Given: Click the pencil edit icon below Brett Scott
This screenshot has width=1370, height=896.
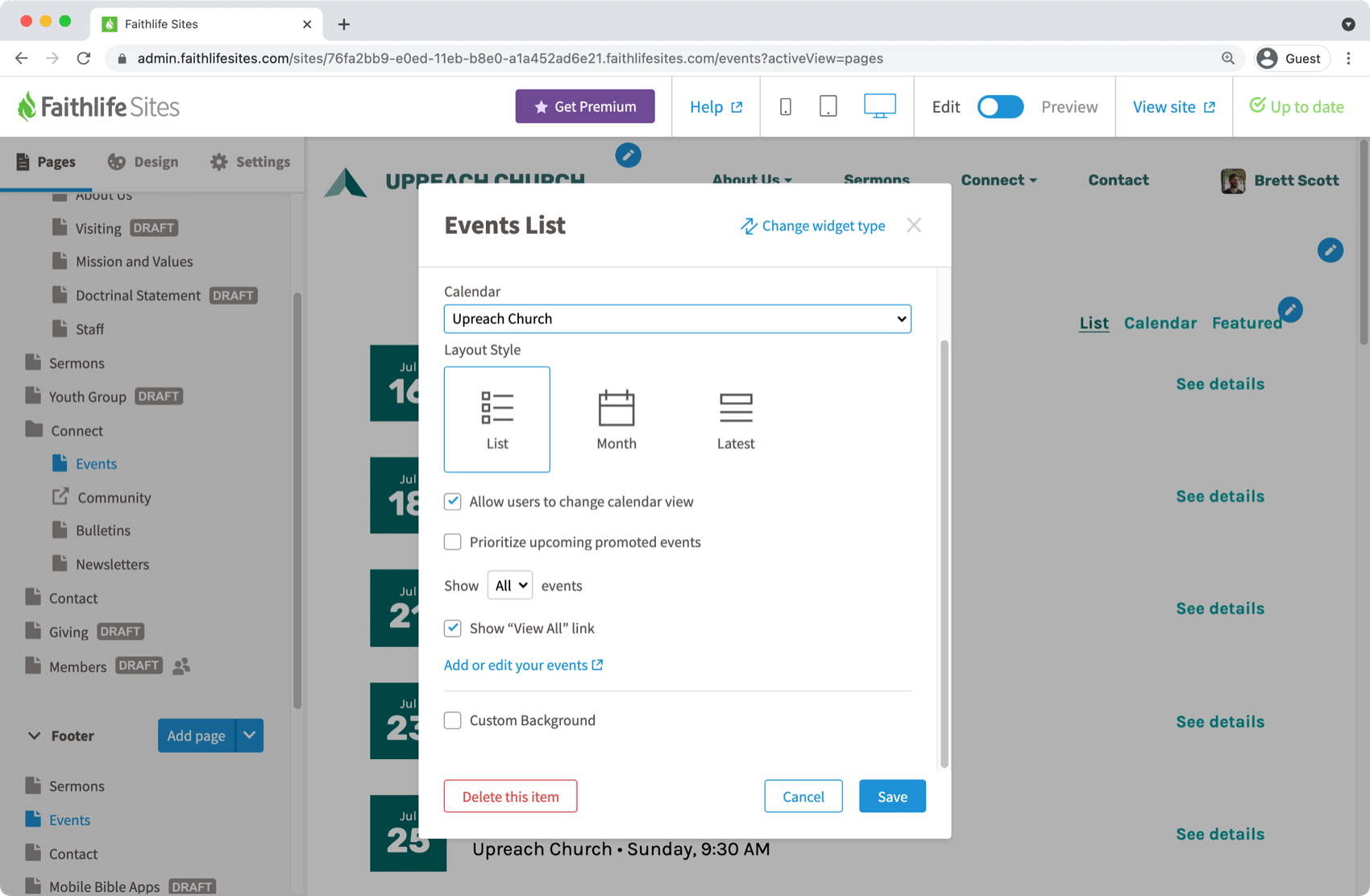Looking at the screenshot, I should pyautogui.click(x=1331, y=250).
